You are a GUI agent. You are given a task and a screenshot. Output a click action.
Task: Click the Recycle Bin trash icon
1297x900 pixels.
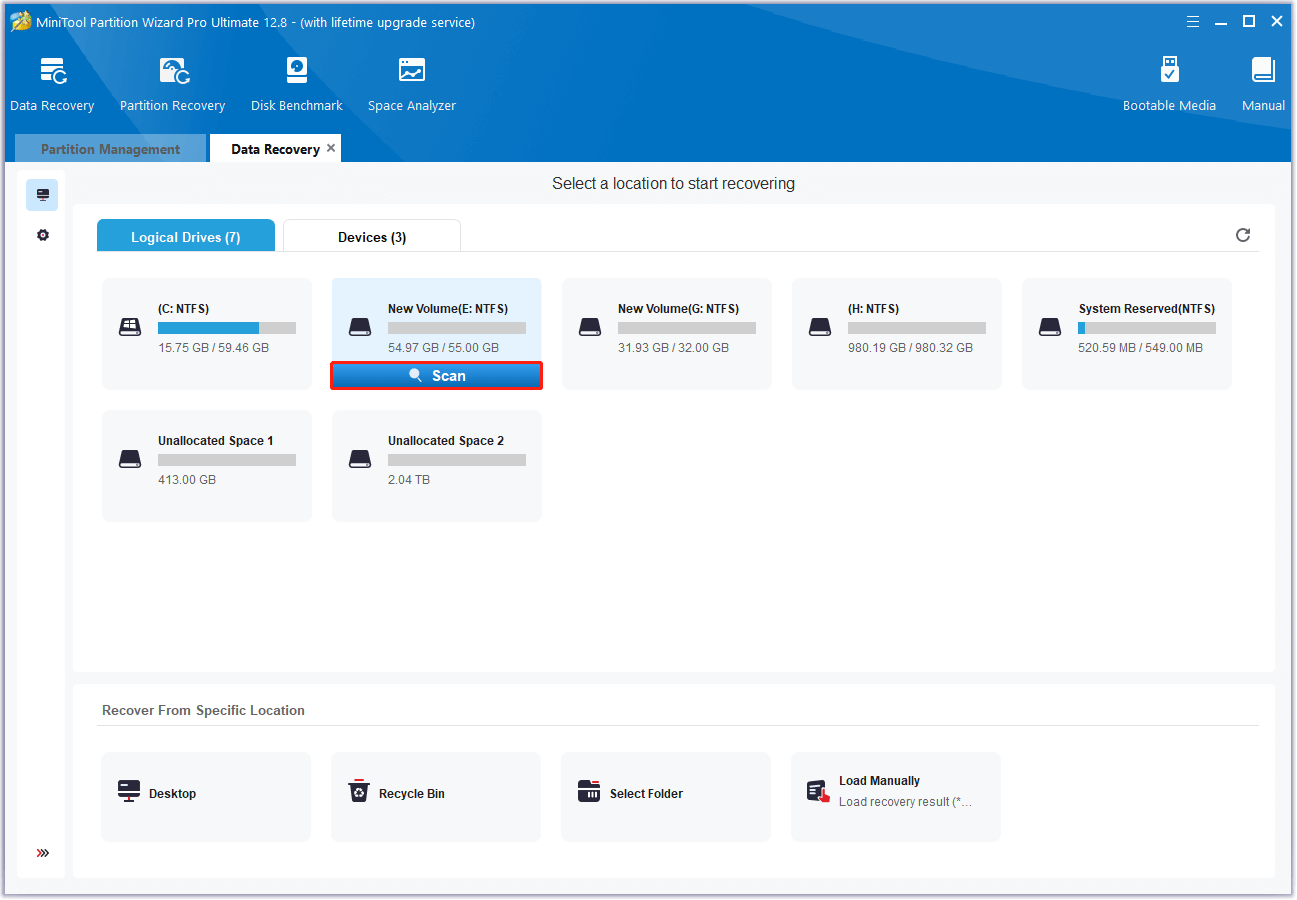click(x=358, y=792)
